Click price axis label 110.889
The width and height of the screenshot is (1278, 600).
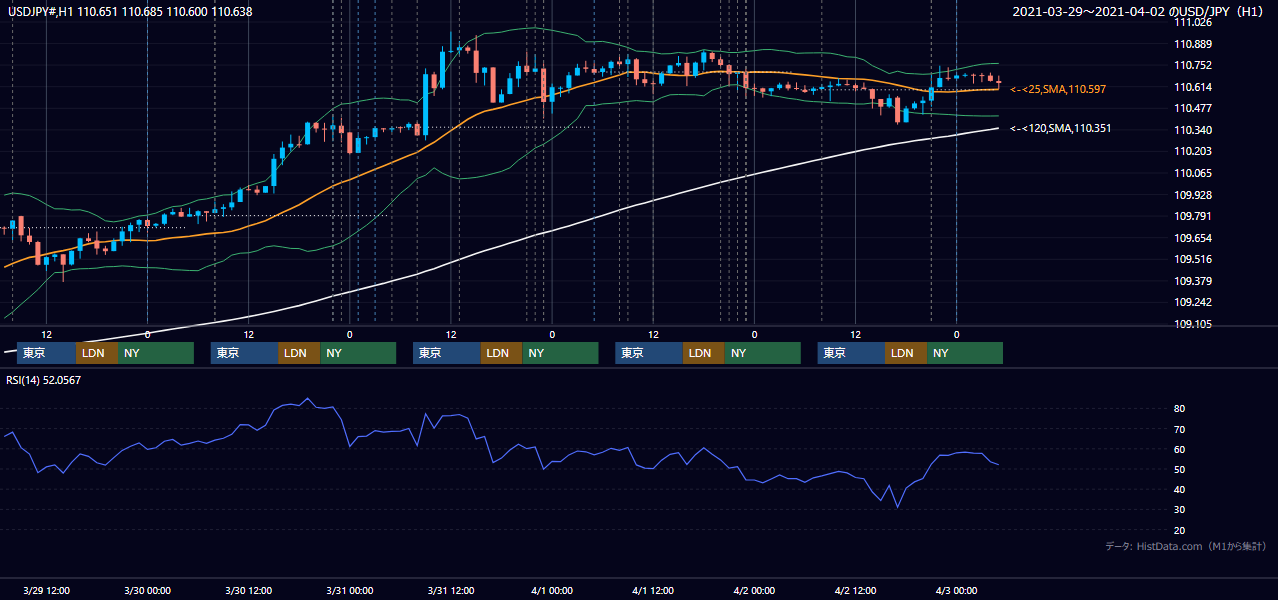tap(1193, 44)
